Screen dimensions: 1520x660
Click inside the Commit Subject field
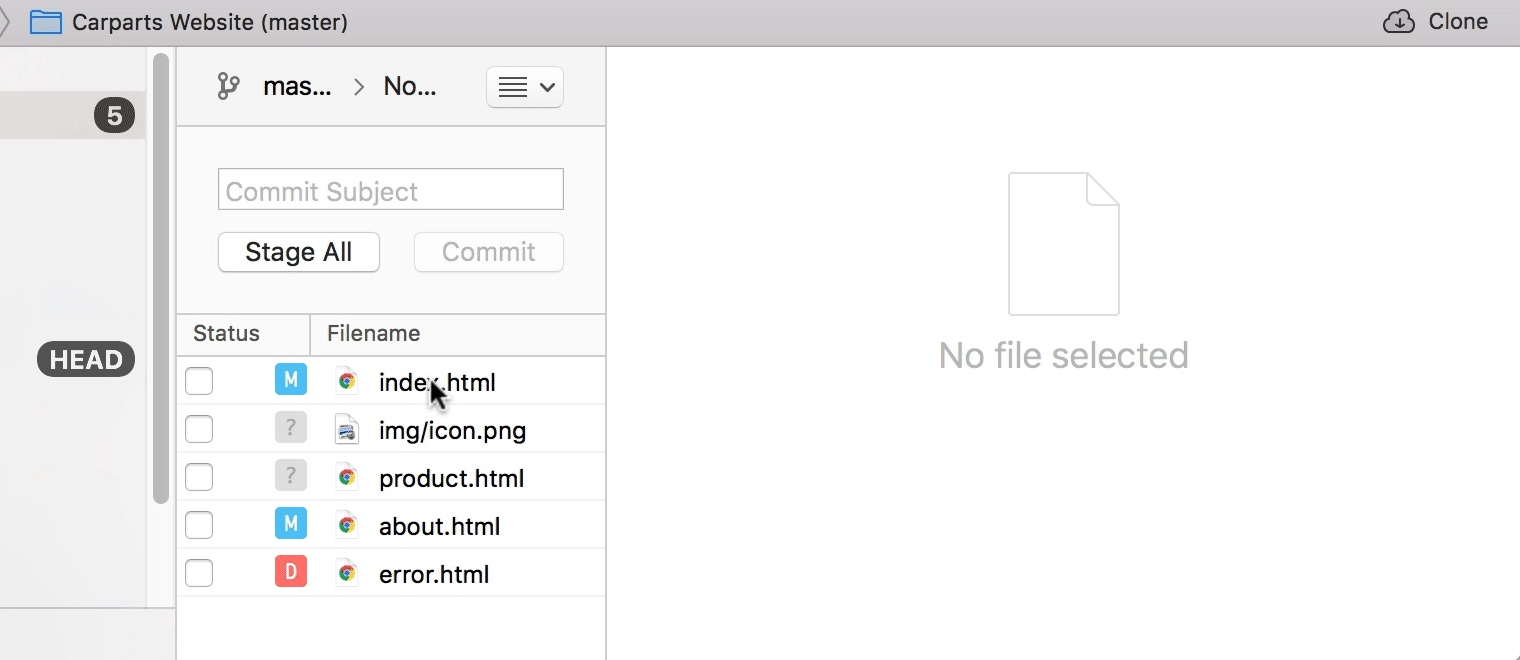click(390, 189)
